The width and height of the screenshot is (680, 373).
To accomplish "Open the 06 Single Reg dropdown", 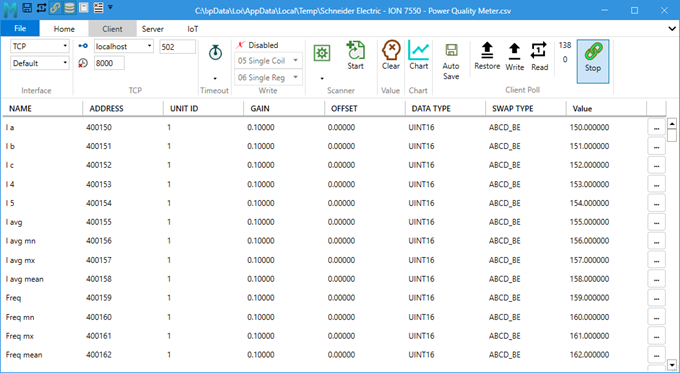I will (268, 78).
